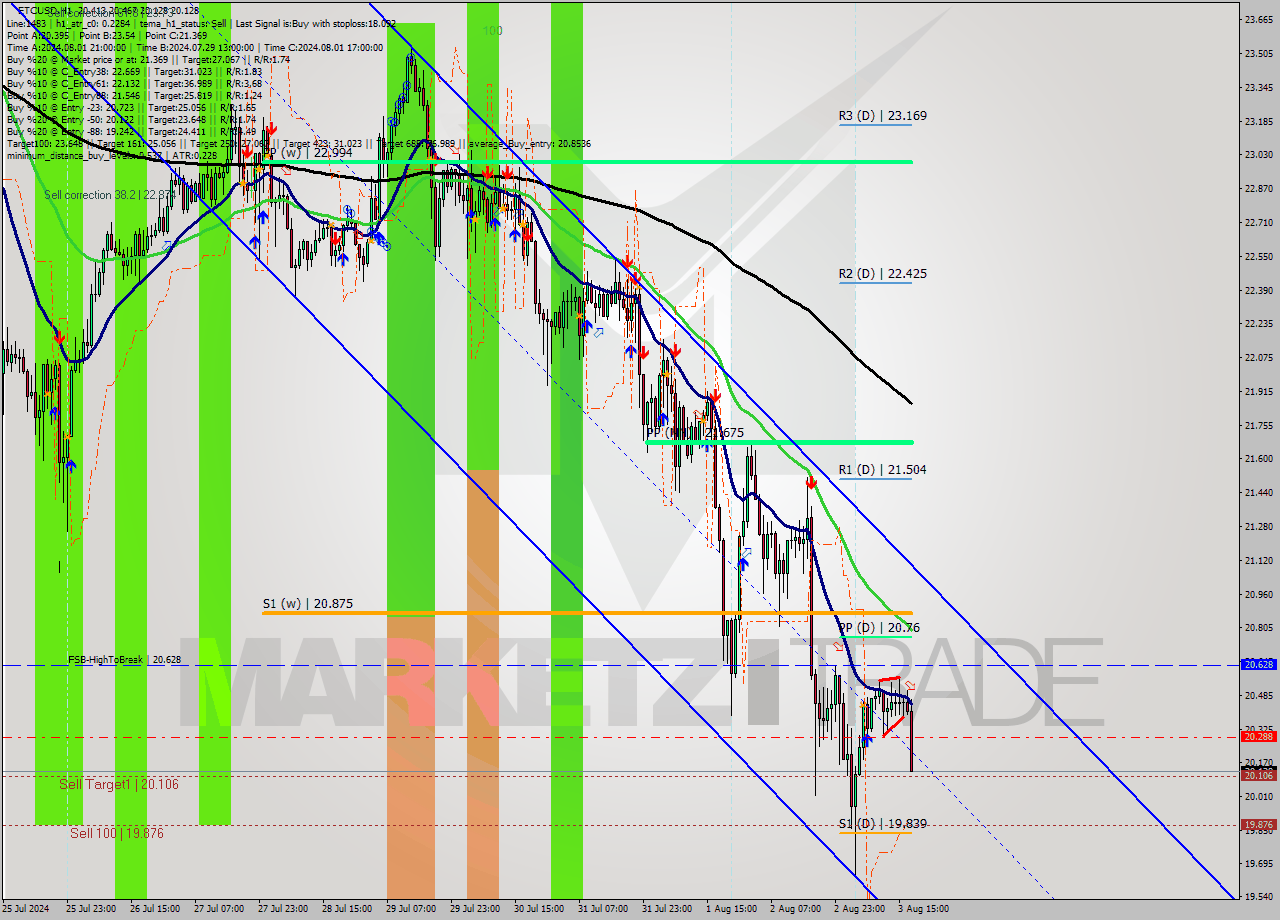Click the 23.185 price axis value

tap(1258, 121)
